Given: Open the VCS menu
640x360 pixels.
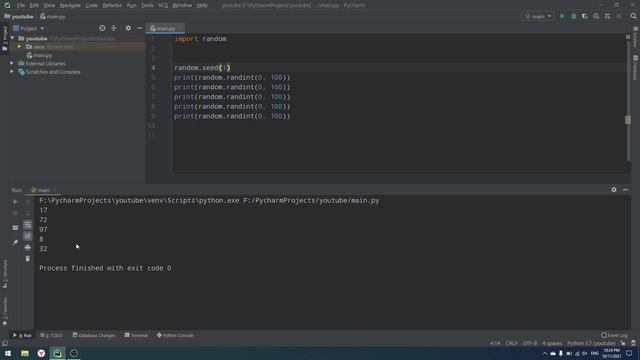Looking at the screenshot, I should pos(163,5).
